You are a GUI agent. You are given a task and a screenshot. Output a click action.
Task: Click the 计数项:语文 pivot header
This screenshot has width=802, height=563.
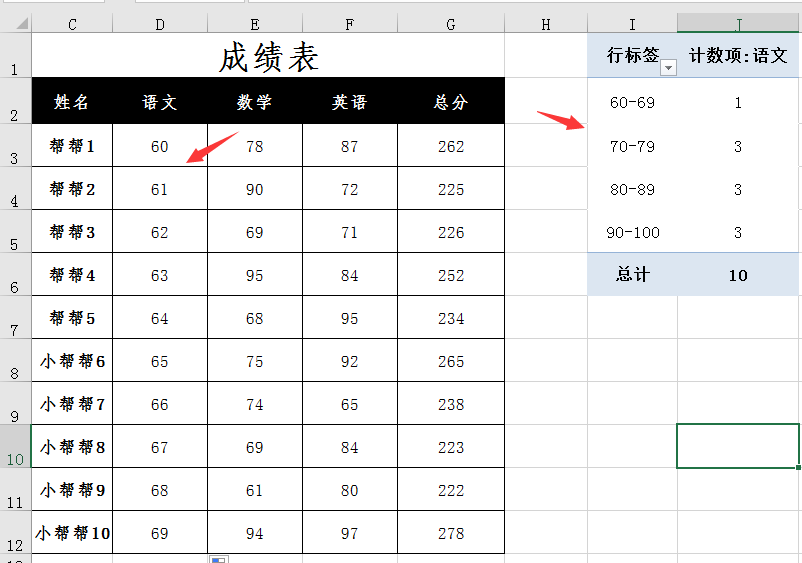pos(738,55)
